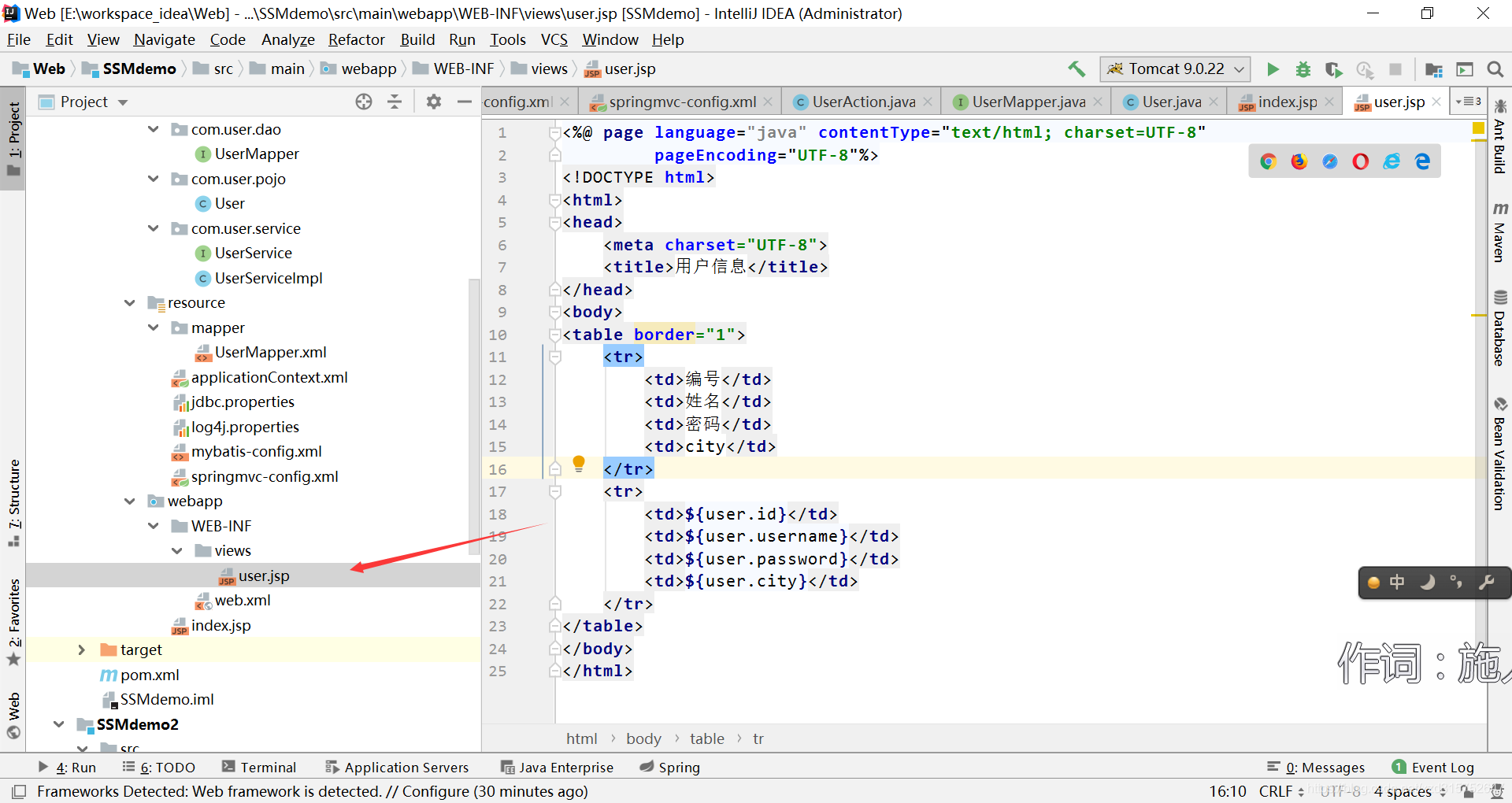Toggle the Maven tool window
Viewport: 1512px width, 803px height.
point(1500,232)
